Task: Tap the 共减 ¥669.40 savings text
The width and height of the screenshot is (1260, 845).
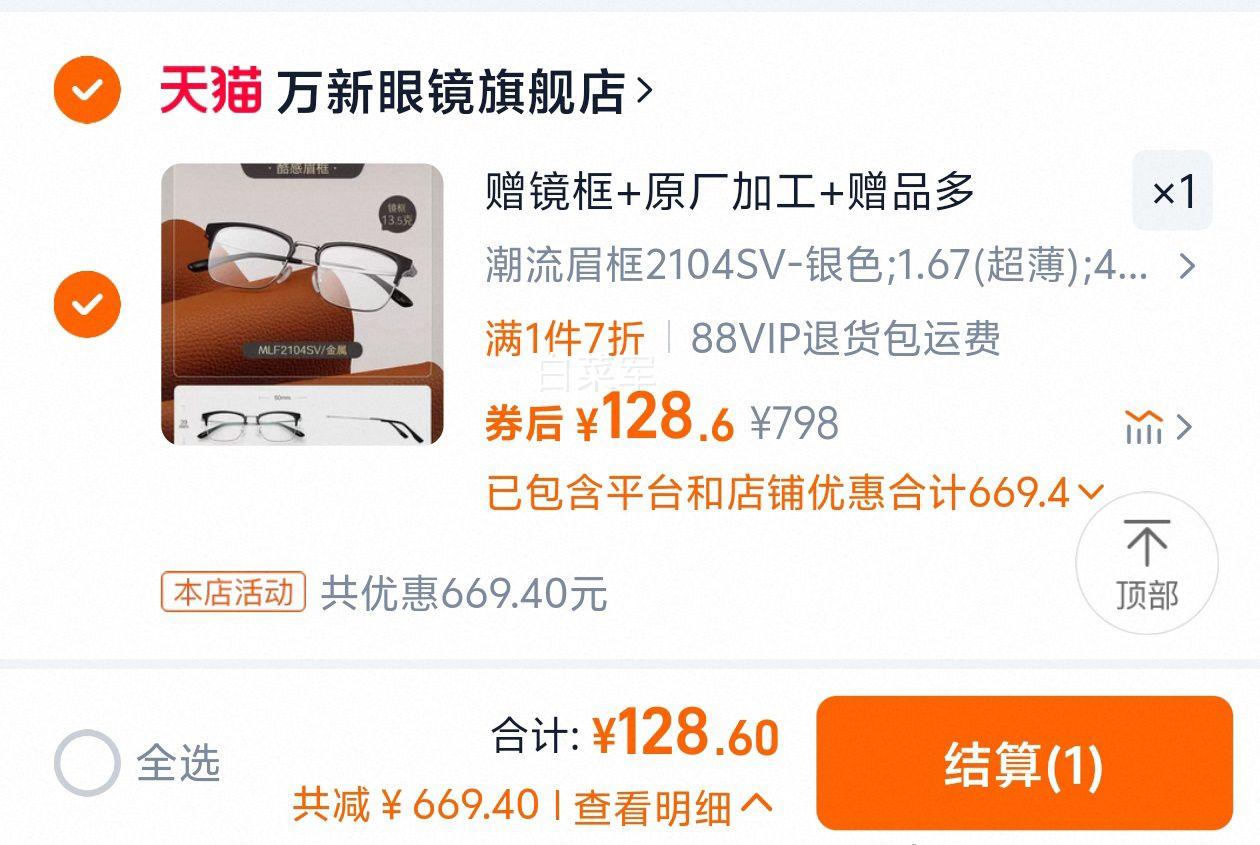Action: point(416,805)
